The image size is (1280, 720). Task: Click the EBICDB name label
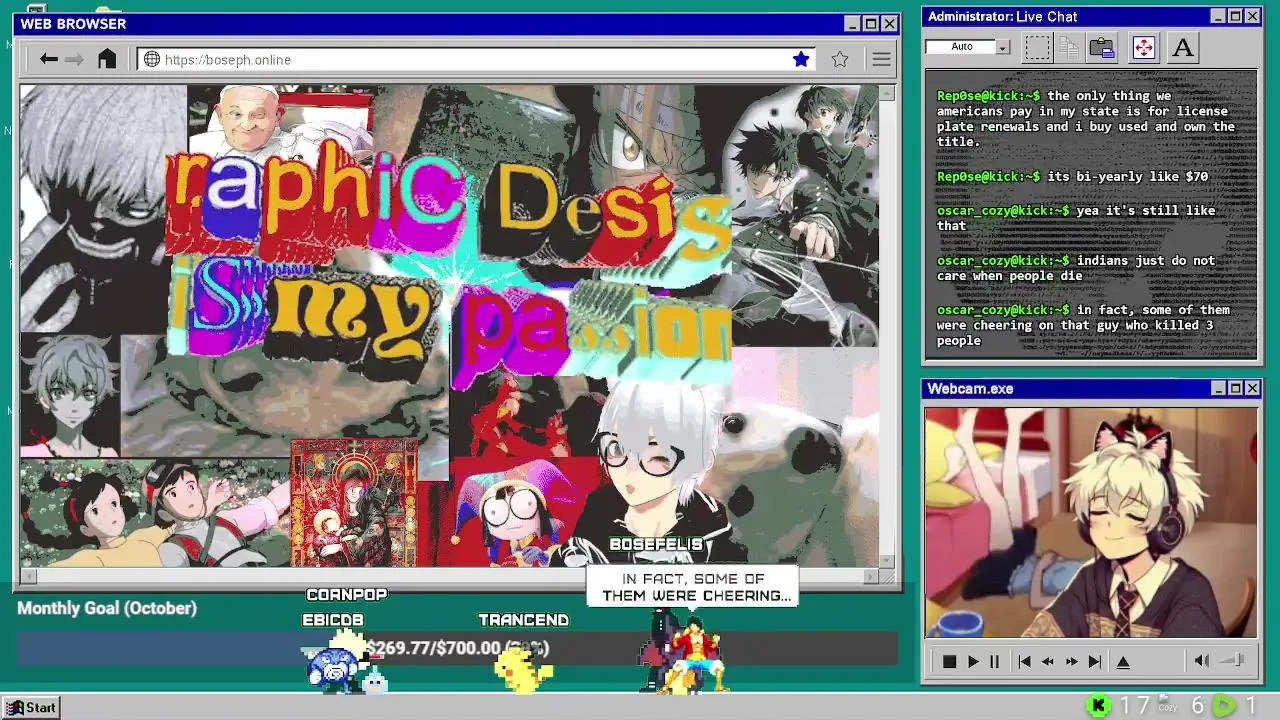(x=333, y=621)
